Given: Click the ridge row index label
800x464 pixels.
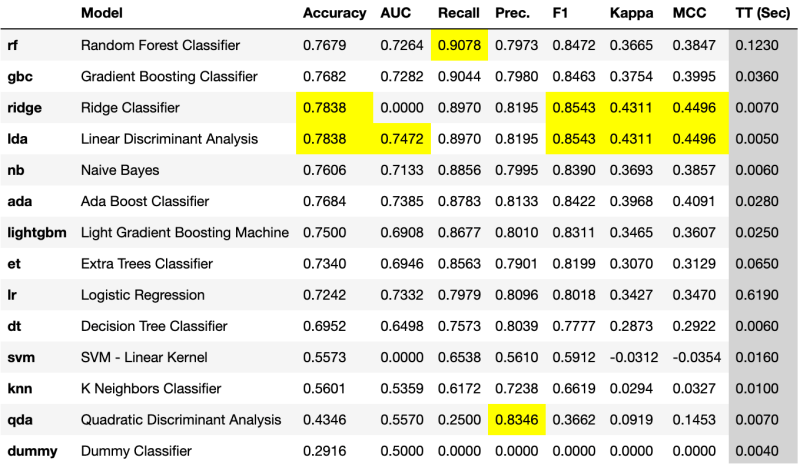Looking at the screenshot, I should 24,108.
